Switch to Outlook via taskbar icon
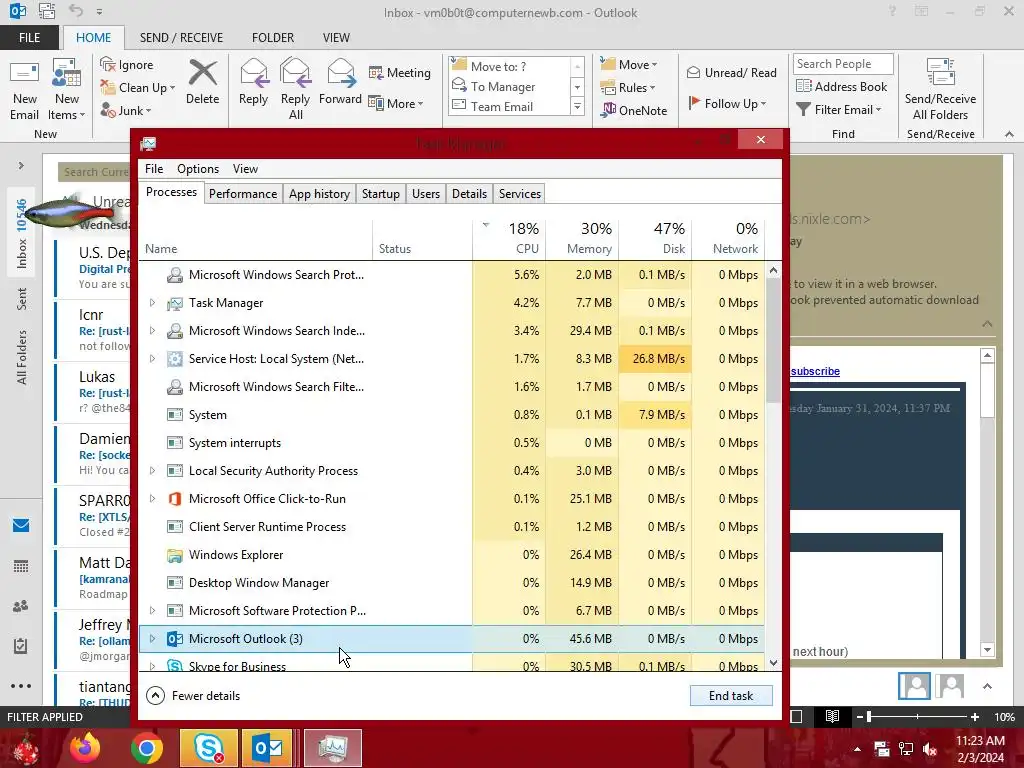1024x768 pixels. tap(268, 748)
